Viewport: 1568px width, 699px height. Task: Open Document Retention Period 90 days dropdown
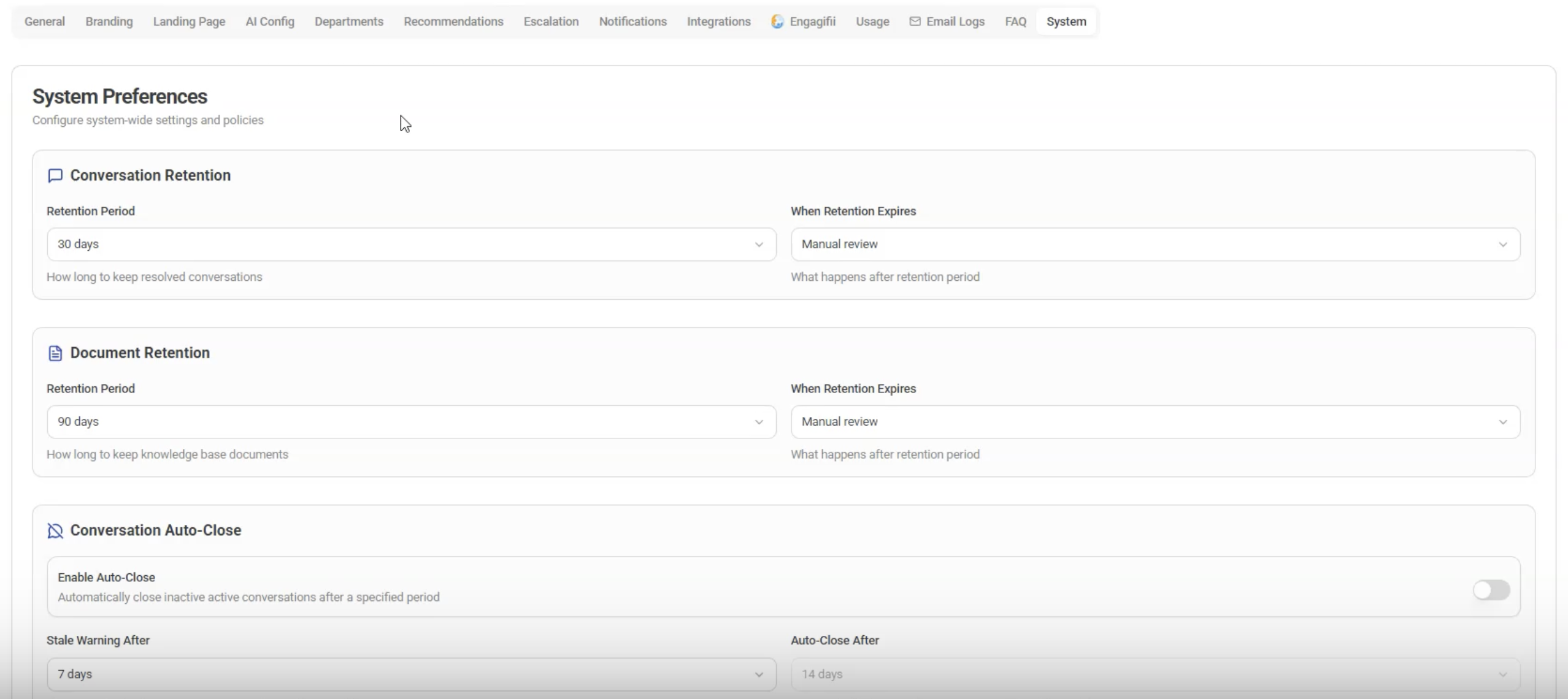click(411, 422)
